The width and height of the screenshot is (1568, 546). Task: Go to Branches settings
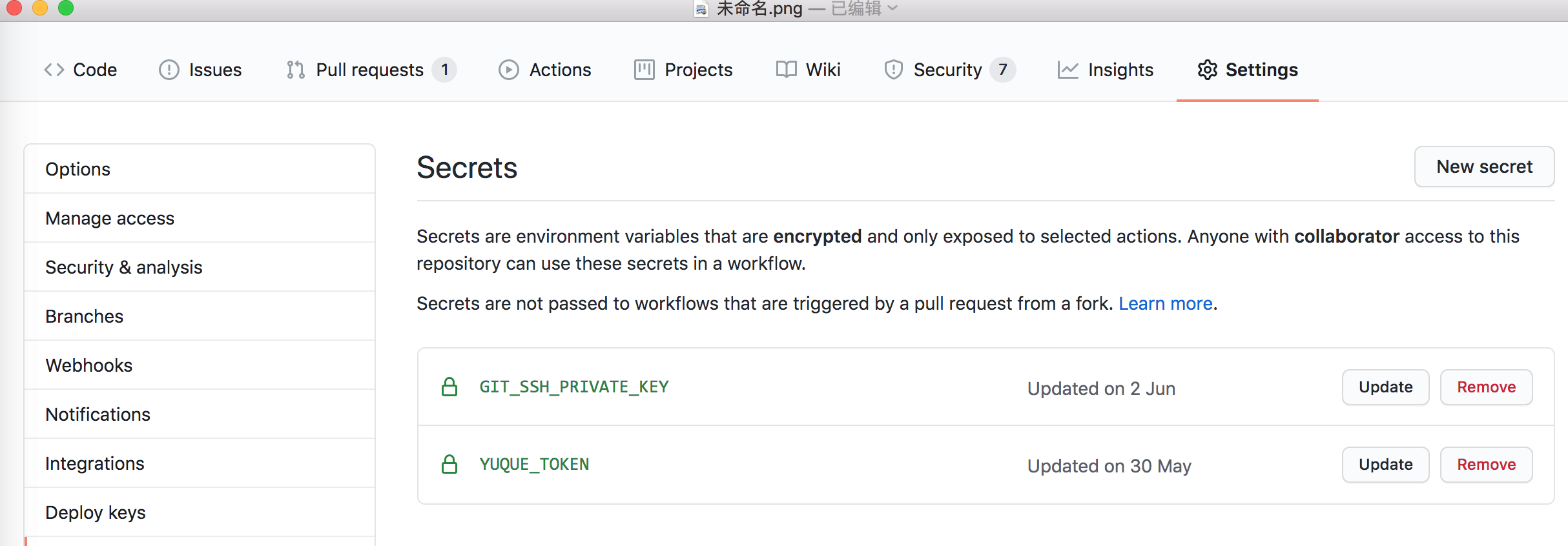(200, 316)
